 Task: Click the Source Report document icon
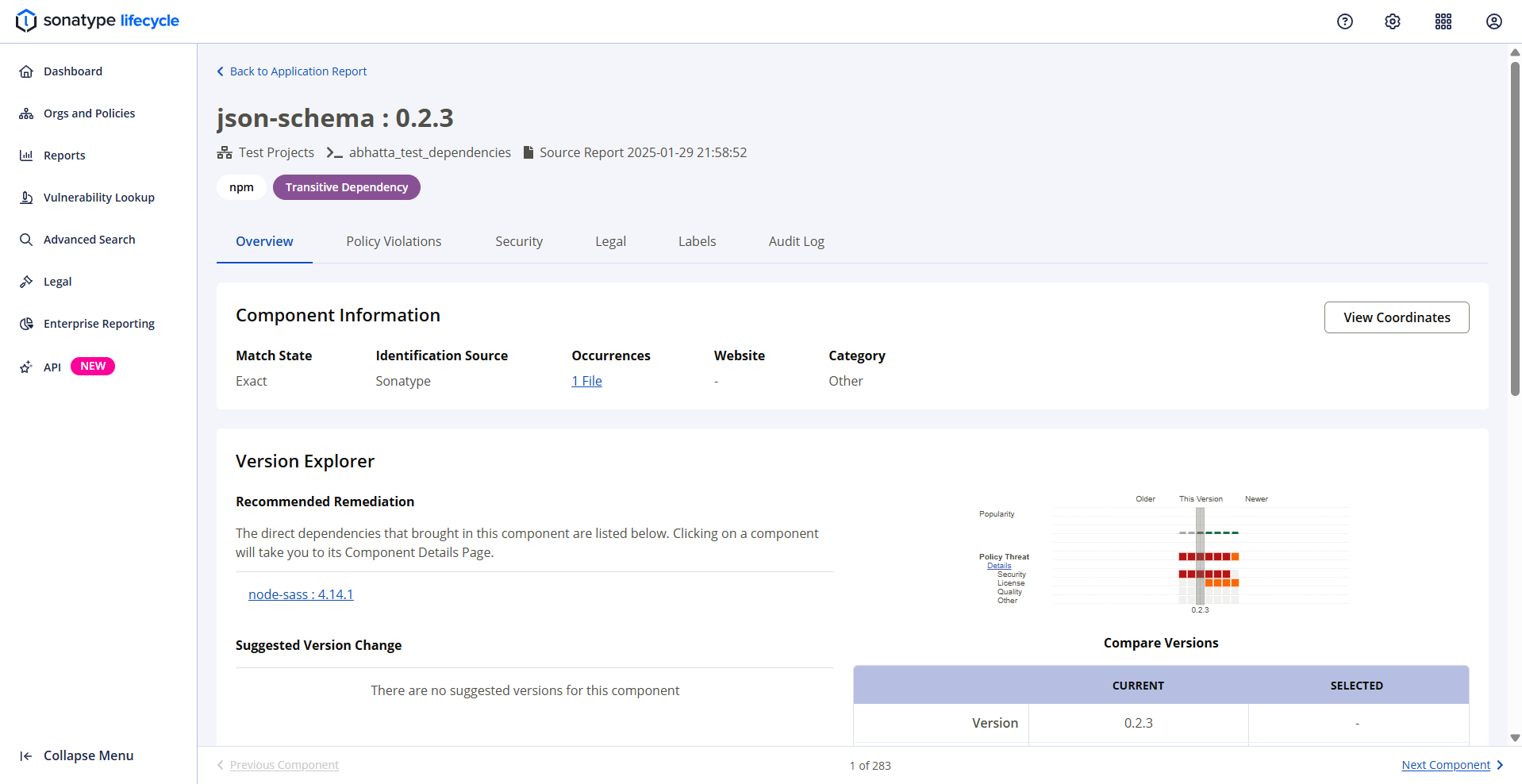point(528,152)
